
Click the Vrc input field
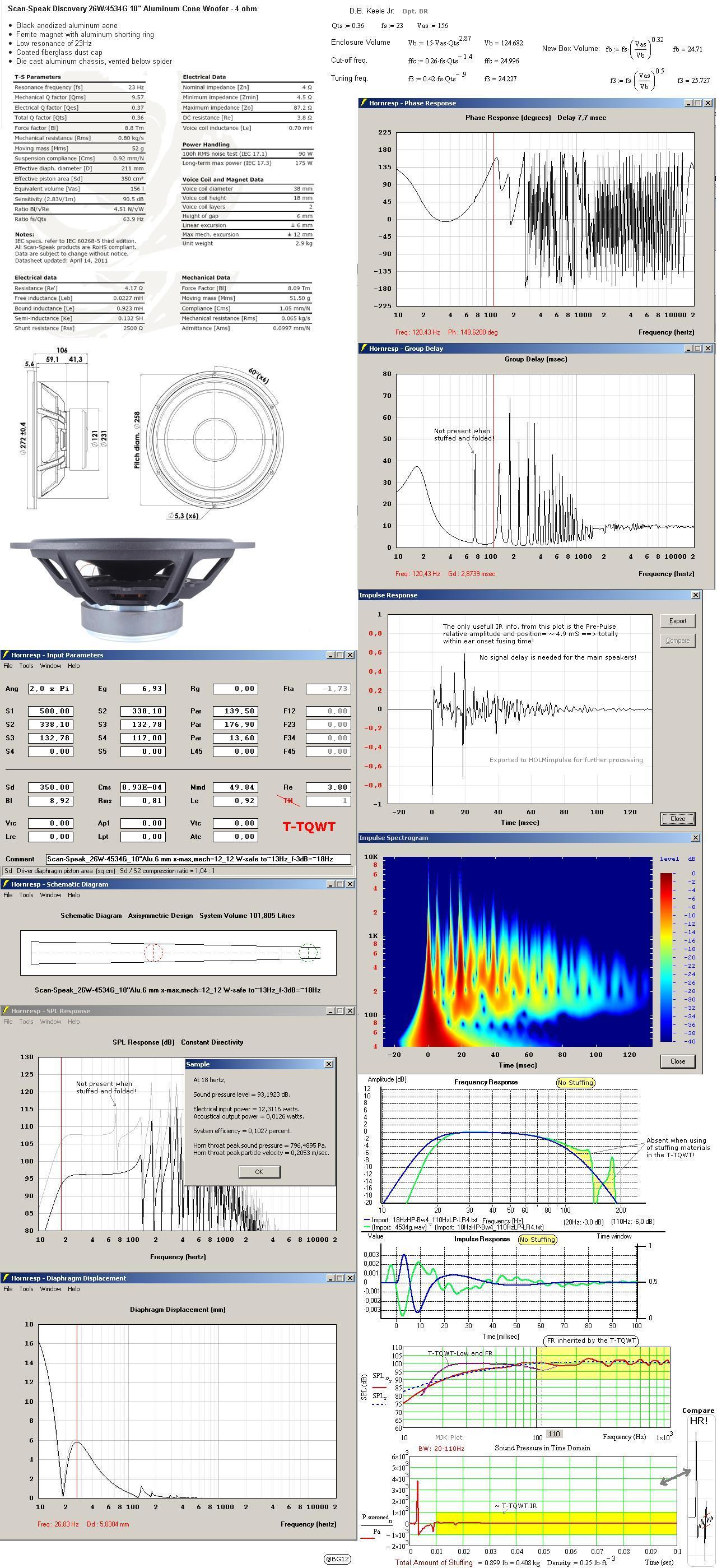tap(50, 823)
